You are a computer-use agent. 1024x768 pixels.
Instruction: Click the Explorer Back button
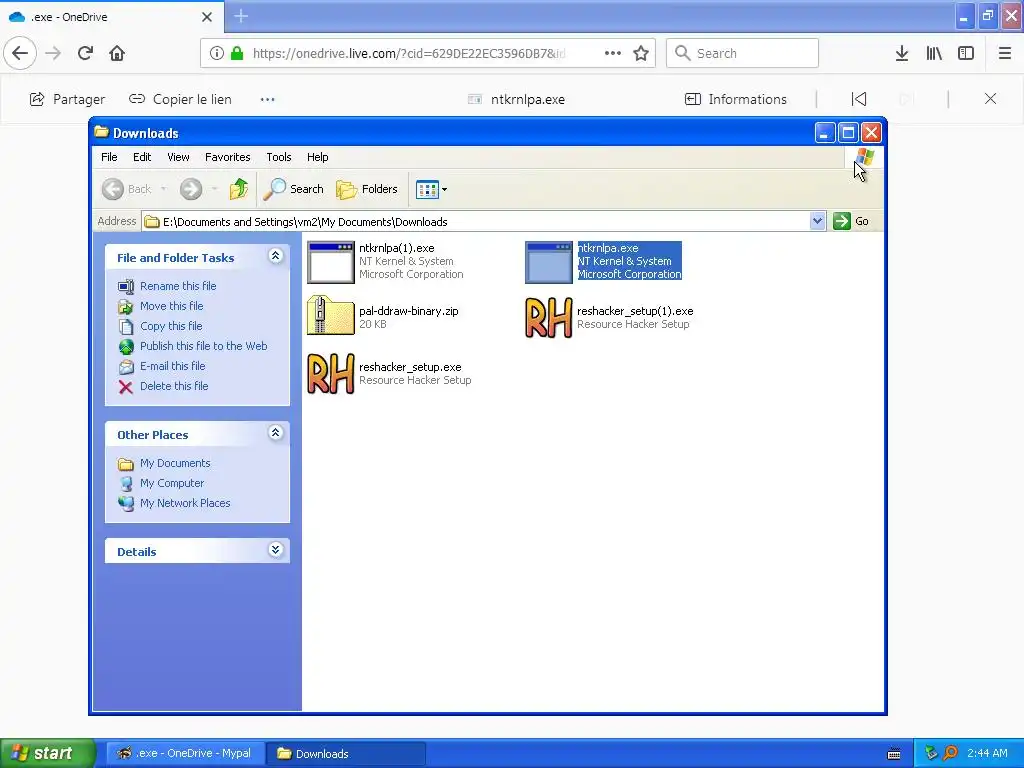click(x=127, y=189)
